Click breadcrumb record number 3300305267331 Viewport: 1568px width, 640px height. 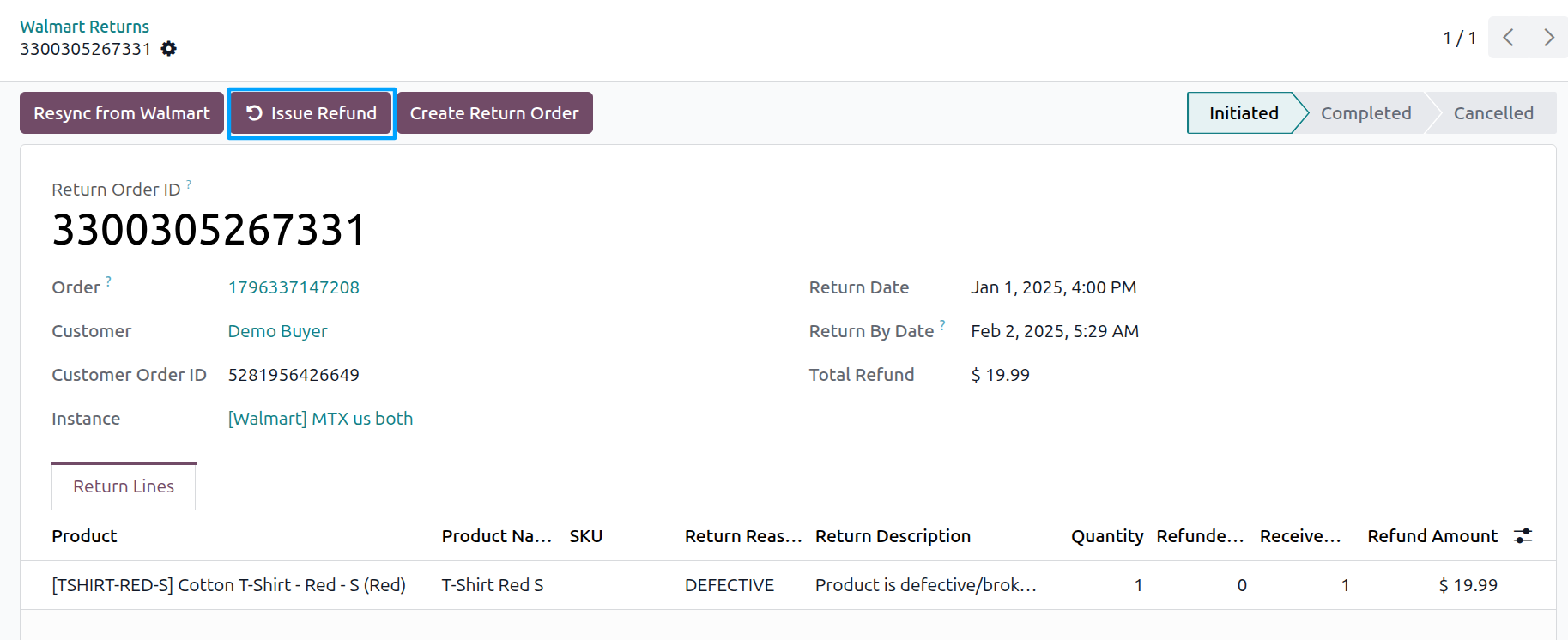coord(86,49)
